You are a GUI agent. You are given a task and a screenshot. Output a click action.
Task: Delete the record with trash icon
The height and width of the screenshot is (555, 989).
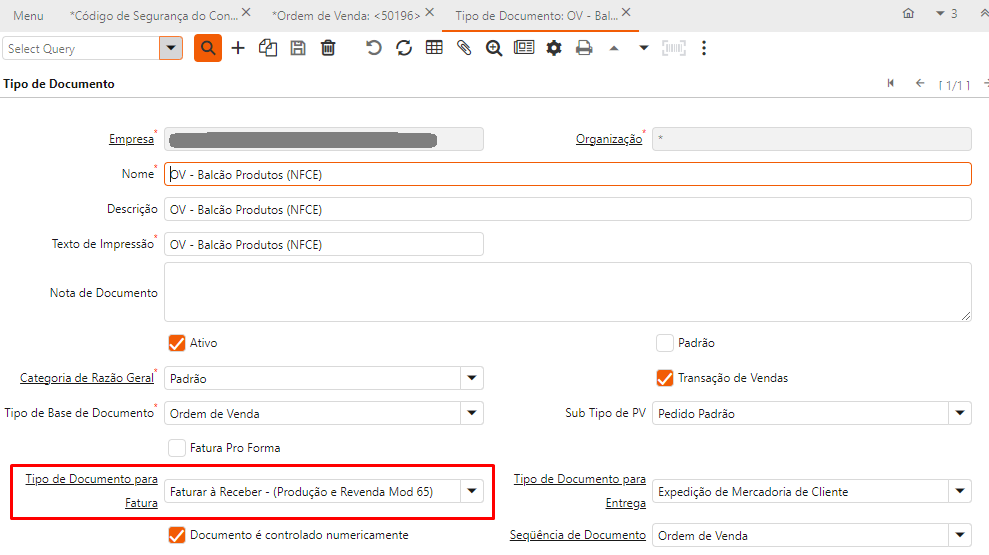(328, 48)
